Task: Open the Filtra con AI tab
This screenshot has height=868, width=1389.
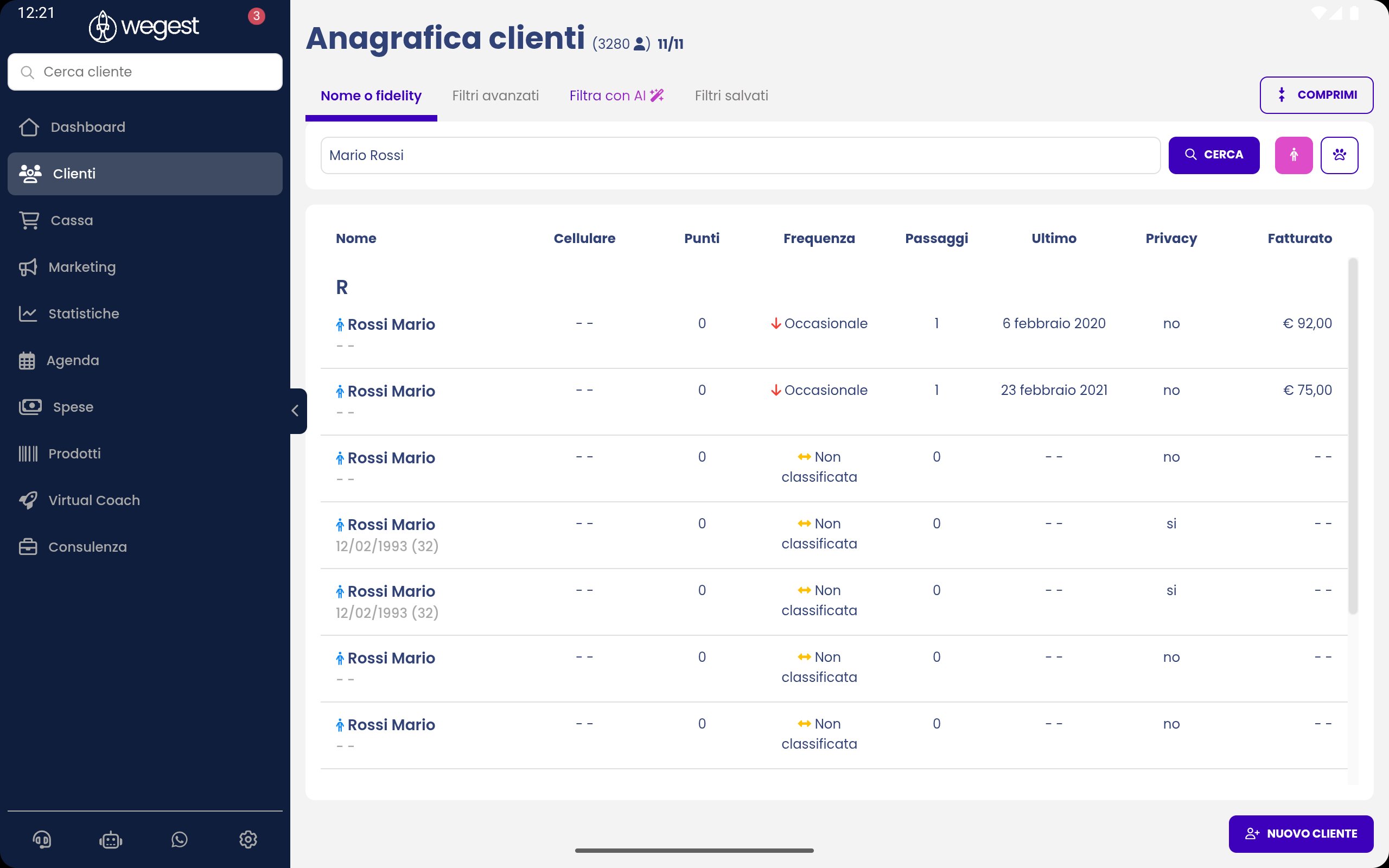Action: [x=616, y=96]
